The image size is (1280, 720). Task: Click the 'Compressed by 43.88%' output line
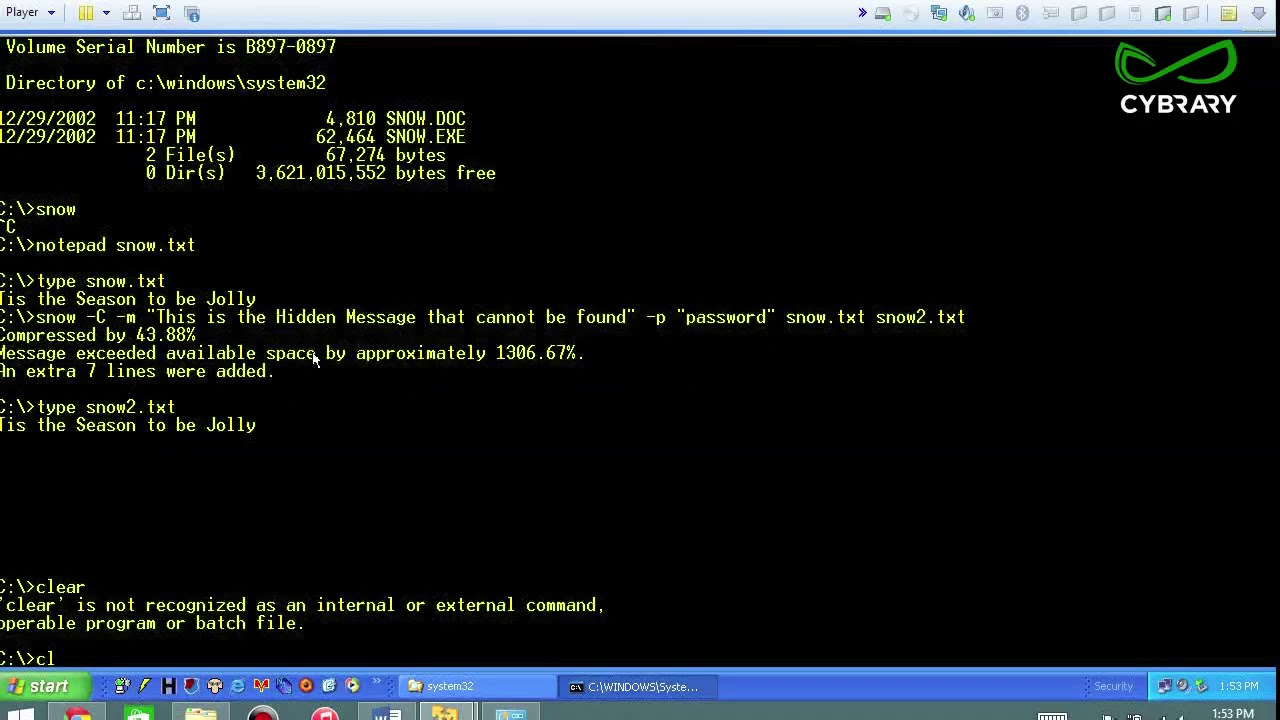coord(98,335)
